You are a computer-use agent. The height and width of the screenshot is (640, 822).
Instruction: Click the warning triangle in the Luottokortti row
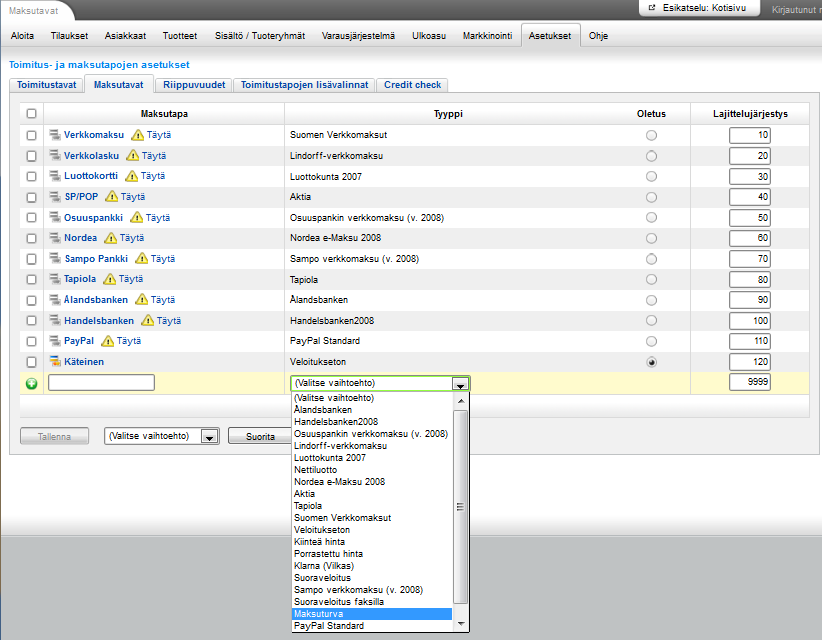tap(132, 176)
